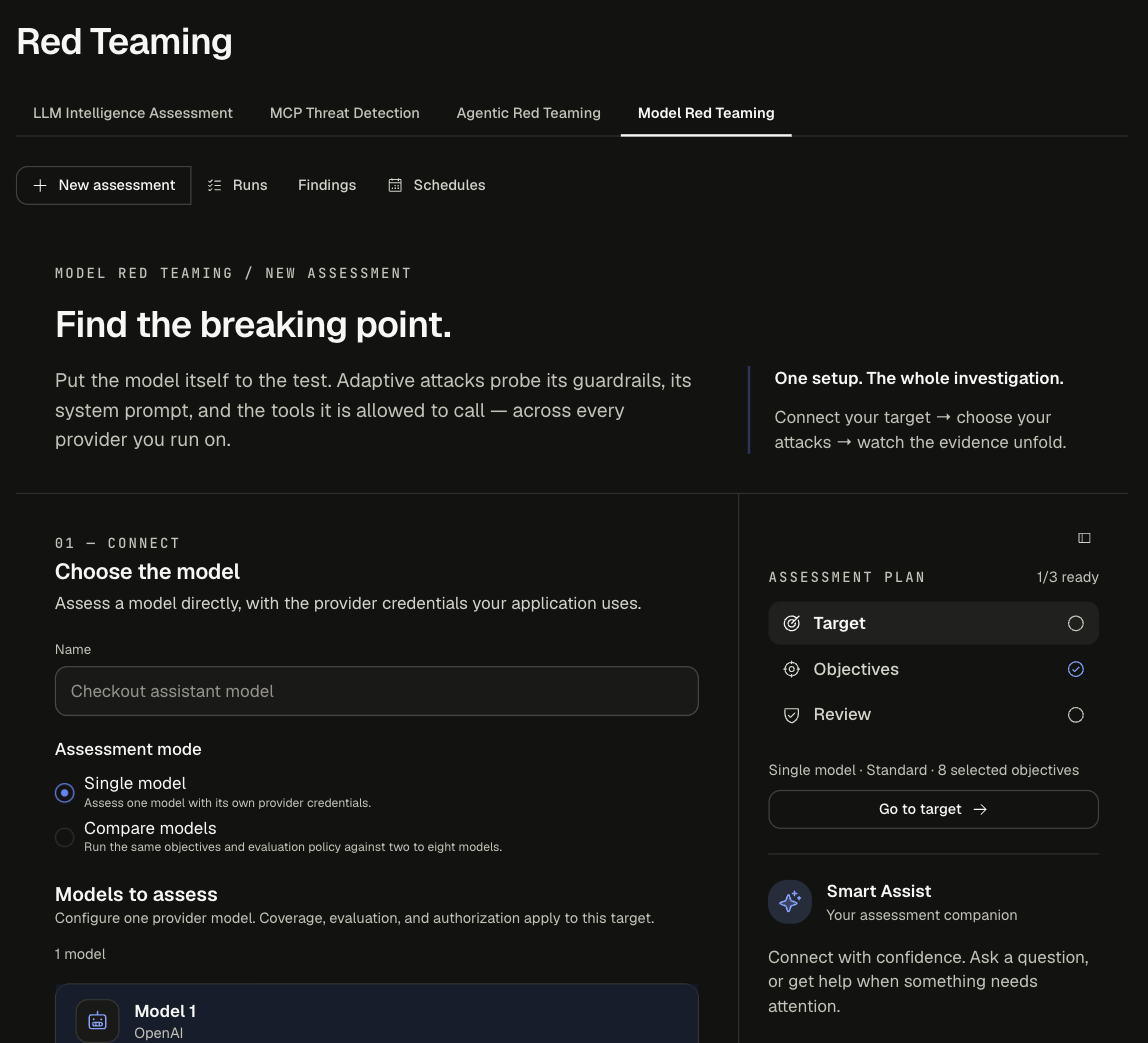Open the Findings view

click(327, 185)
